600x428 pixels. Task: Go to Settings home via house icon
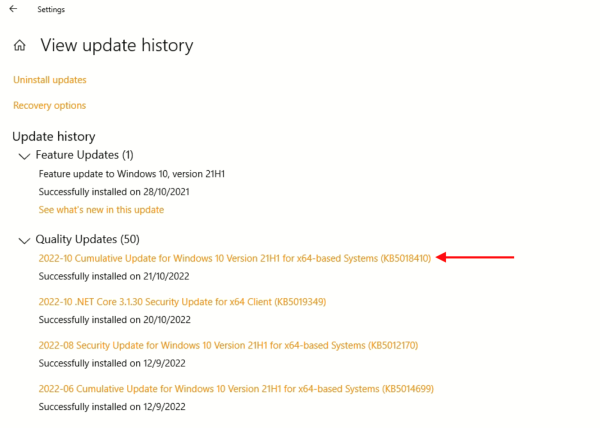(x=20, y=46)
